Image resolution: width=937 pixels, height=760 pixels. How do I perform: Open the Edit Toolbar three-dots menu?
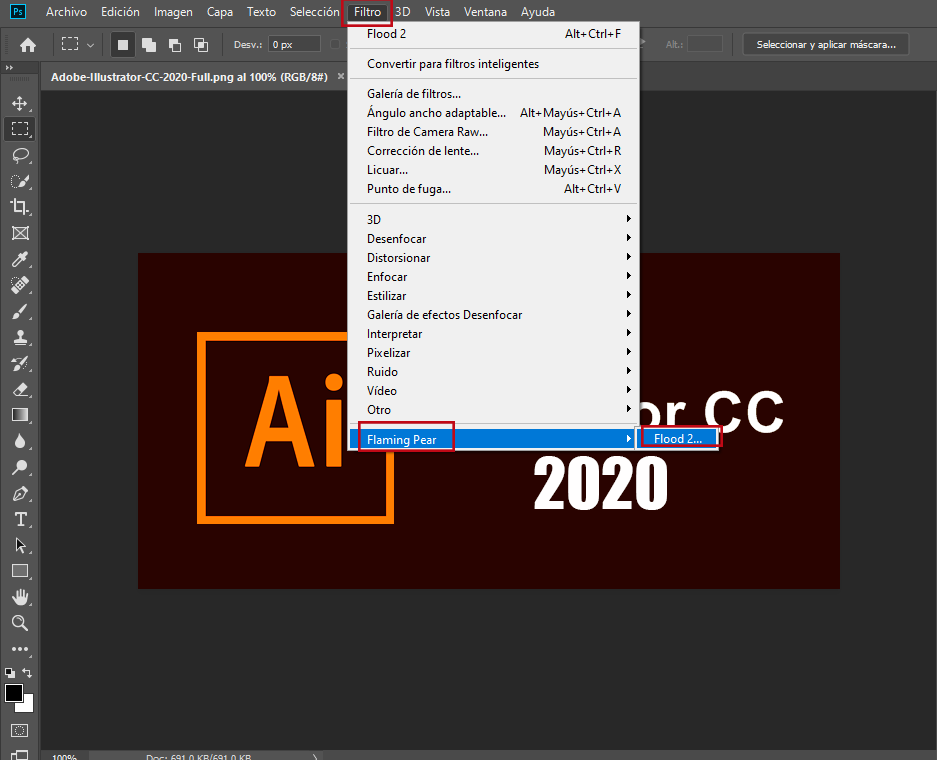coord(20,649)
